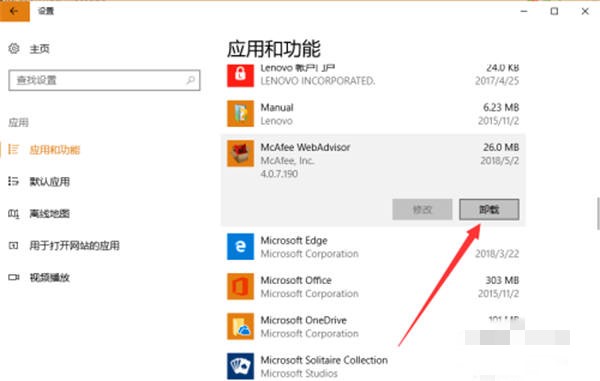Click the 303 MB size value
This screenshot has width=600, height=381.
(x=502, y=280)
